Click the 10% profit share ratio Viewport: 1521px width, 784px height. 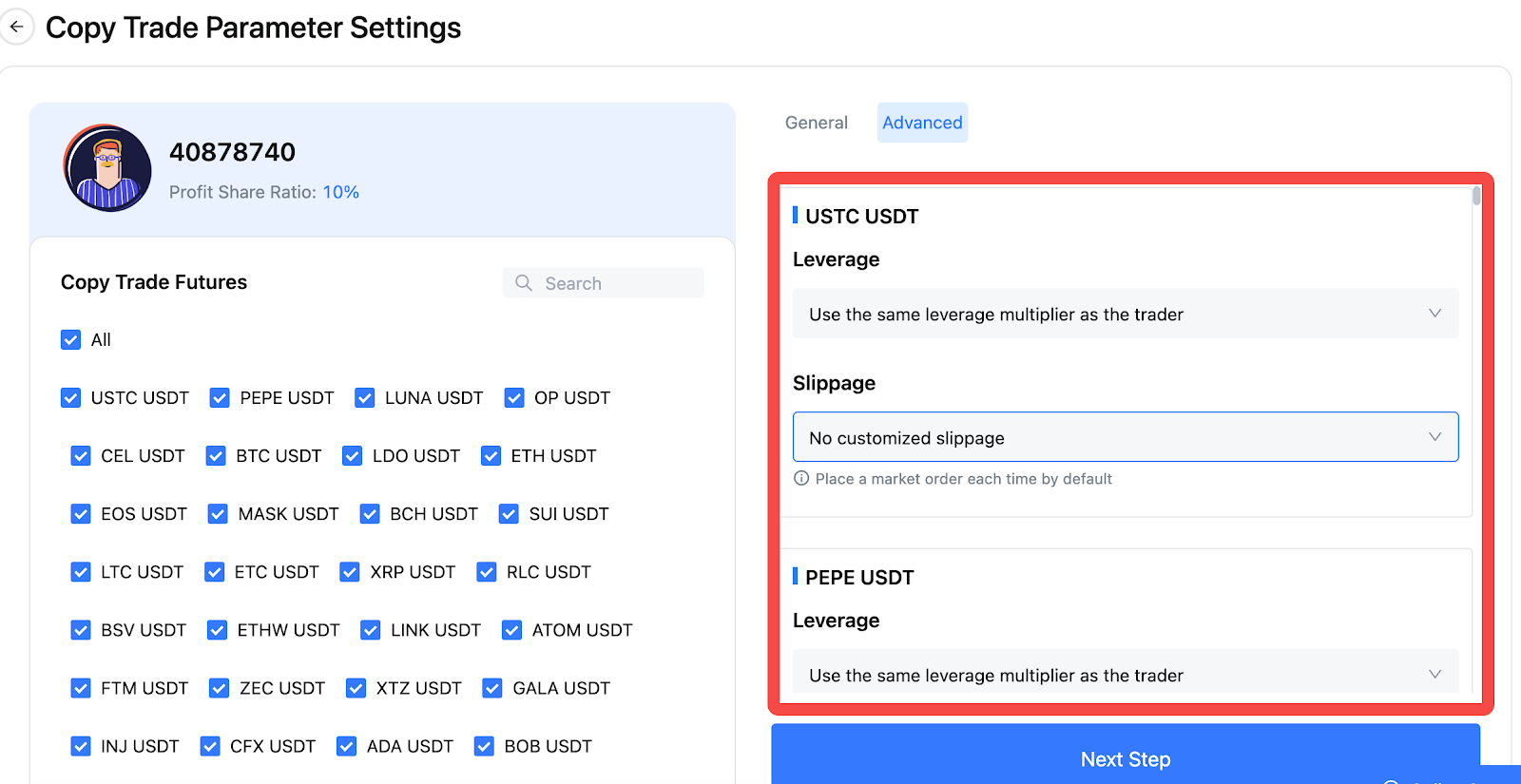point(340,192)
